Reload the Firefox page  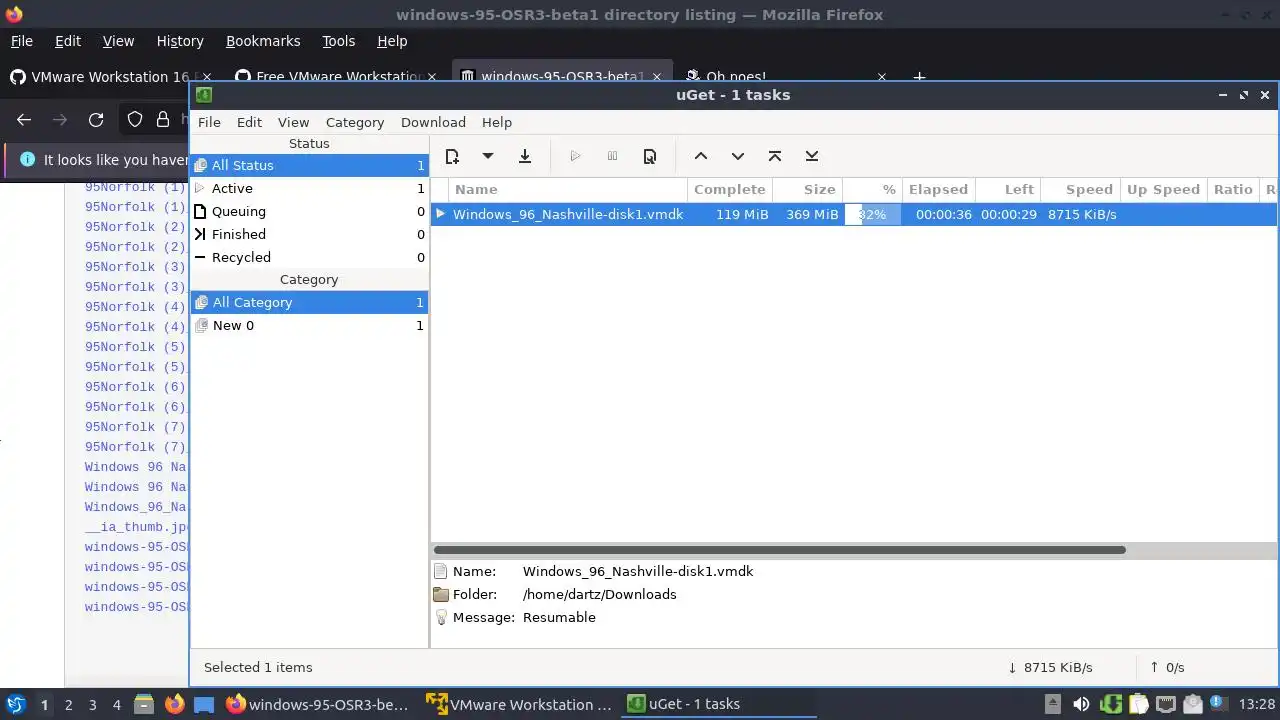coord(96,119)
